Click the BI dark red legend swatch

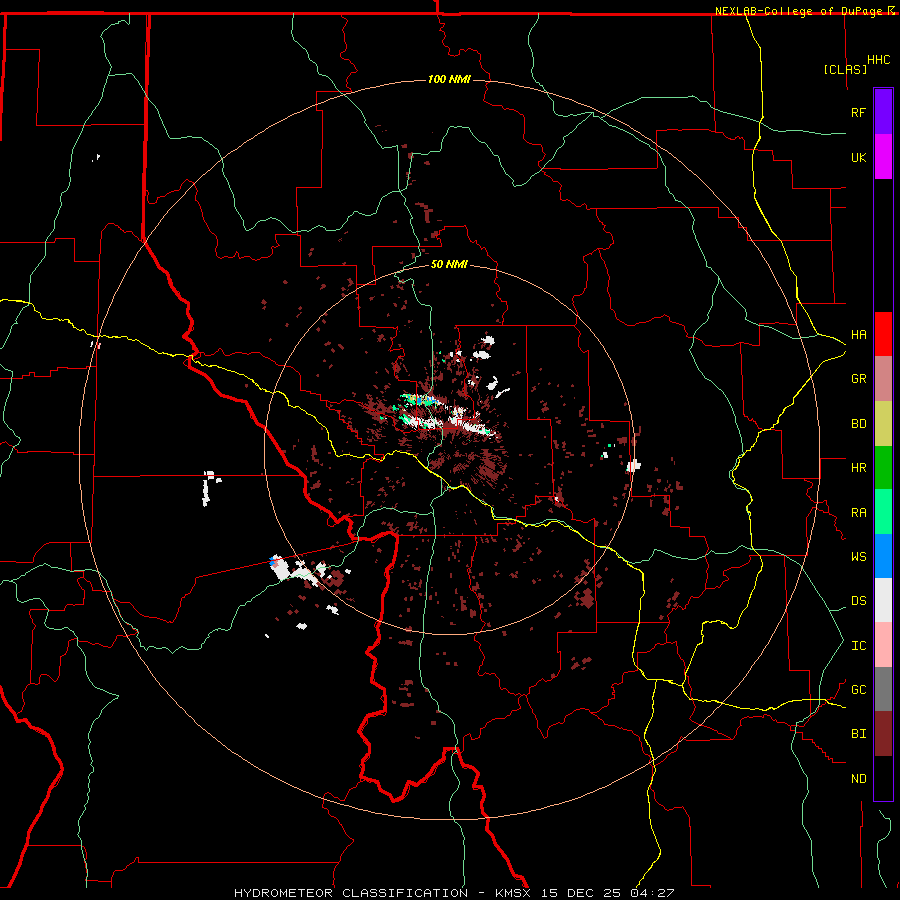tap(883, 733)
